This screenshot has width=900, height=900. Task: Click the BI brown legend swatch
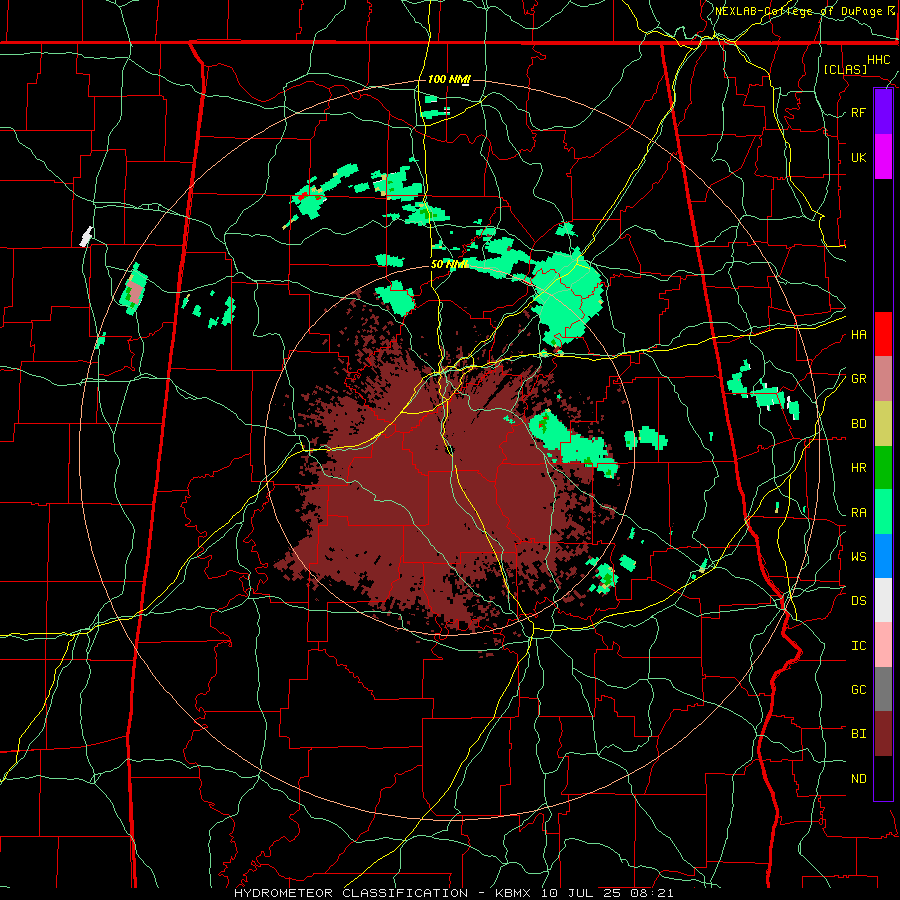coord(883,734)
